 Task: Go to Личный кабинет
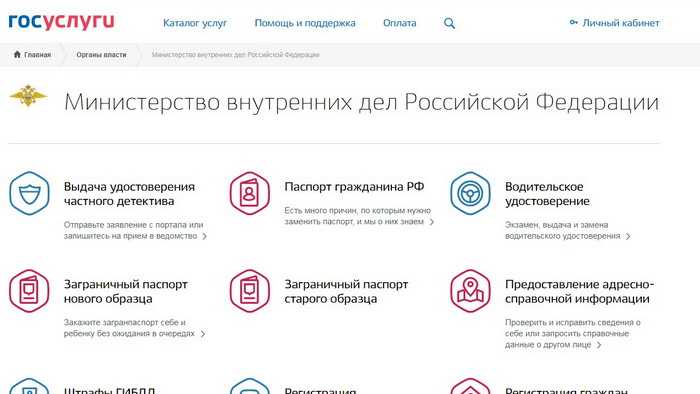point(621,23)
